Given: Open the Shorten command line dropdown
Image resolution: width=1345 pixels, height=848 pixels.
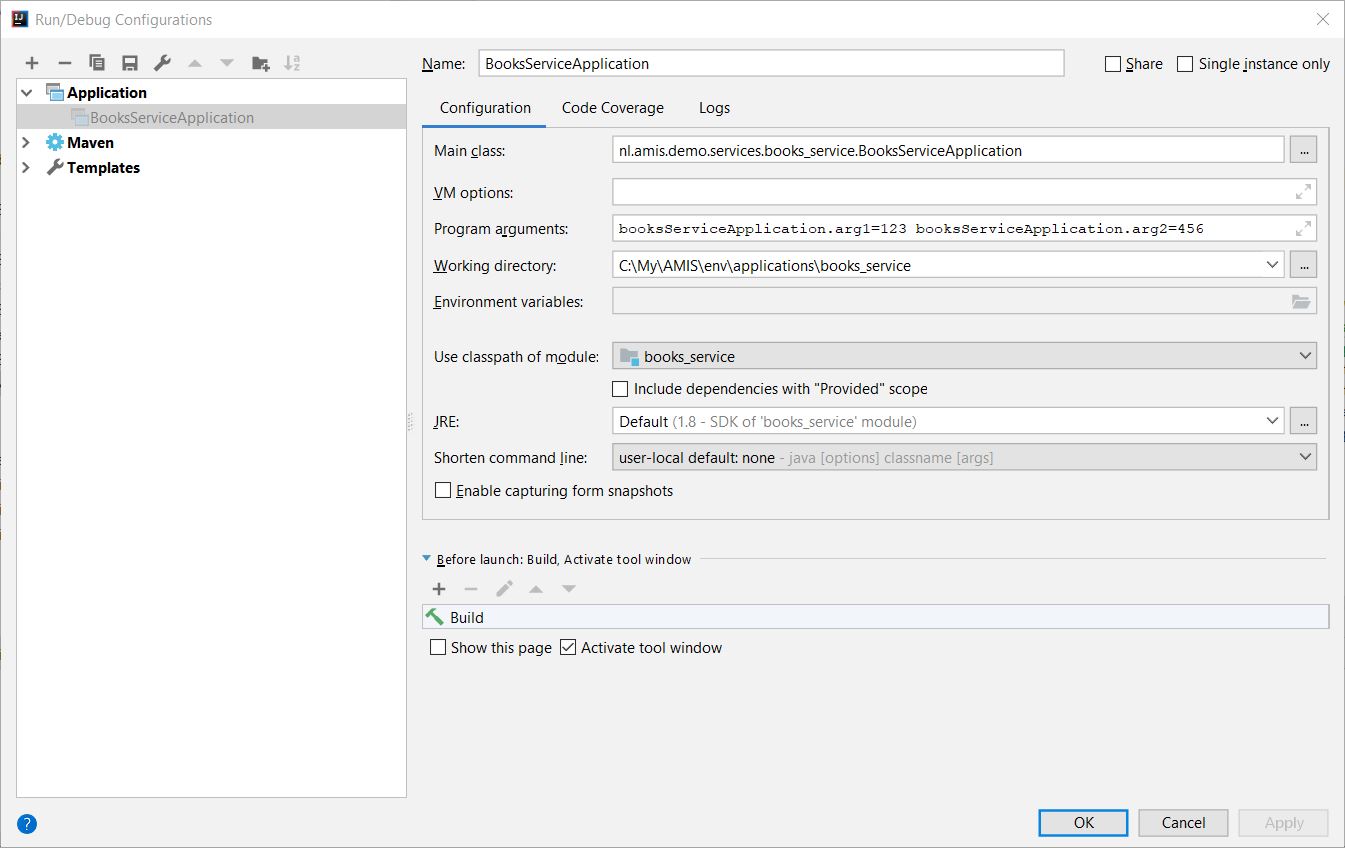Looking at the screenshot, I should click(x=963, y=457).
